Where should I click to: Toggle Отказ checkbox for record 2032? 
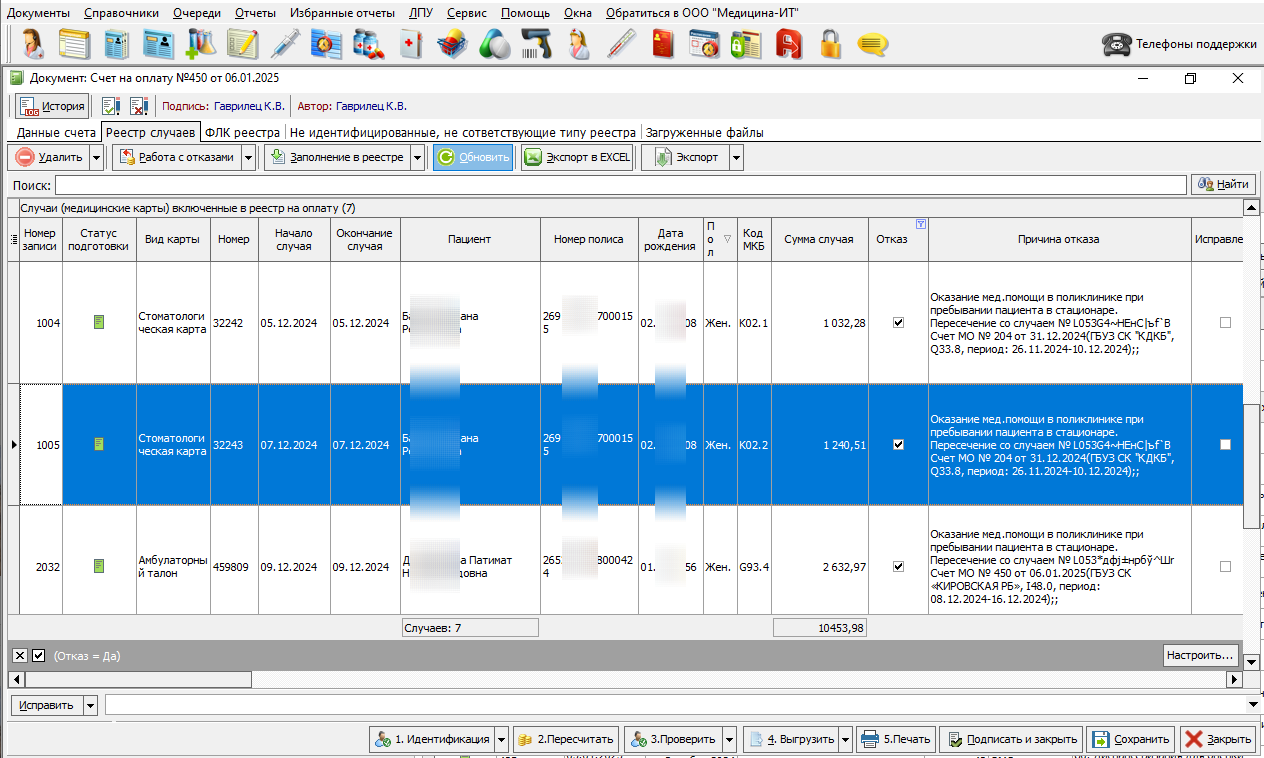click(898, 566)
